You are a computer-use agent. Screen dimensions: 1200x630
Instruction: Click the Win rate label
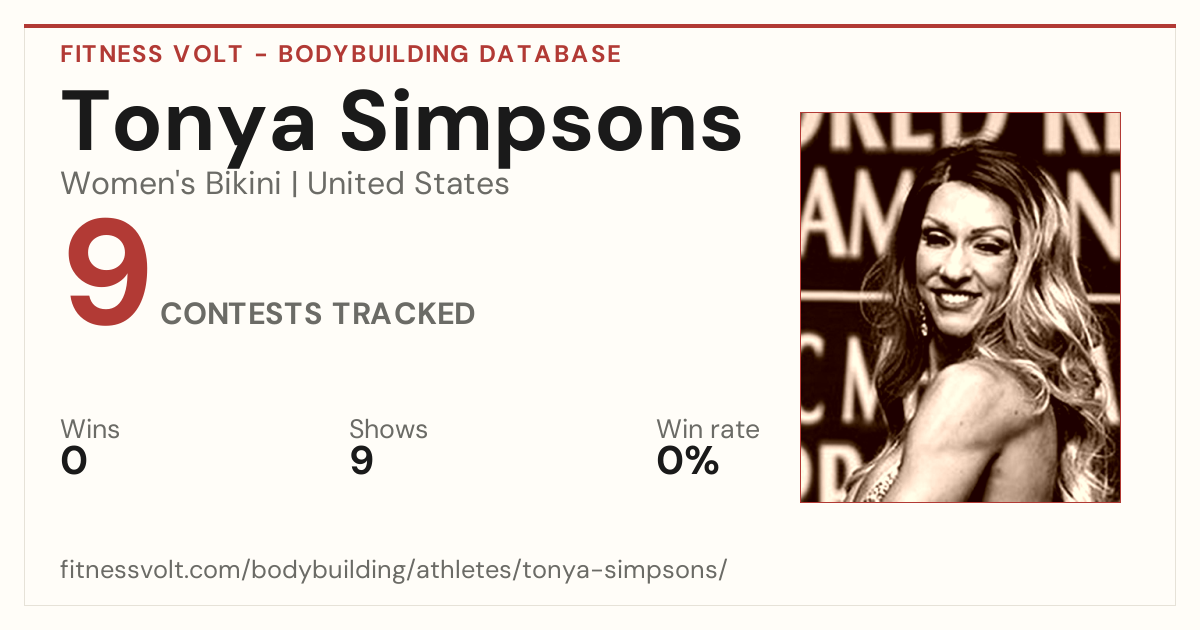[x=708, y=430]
